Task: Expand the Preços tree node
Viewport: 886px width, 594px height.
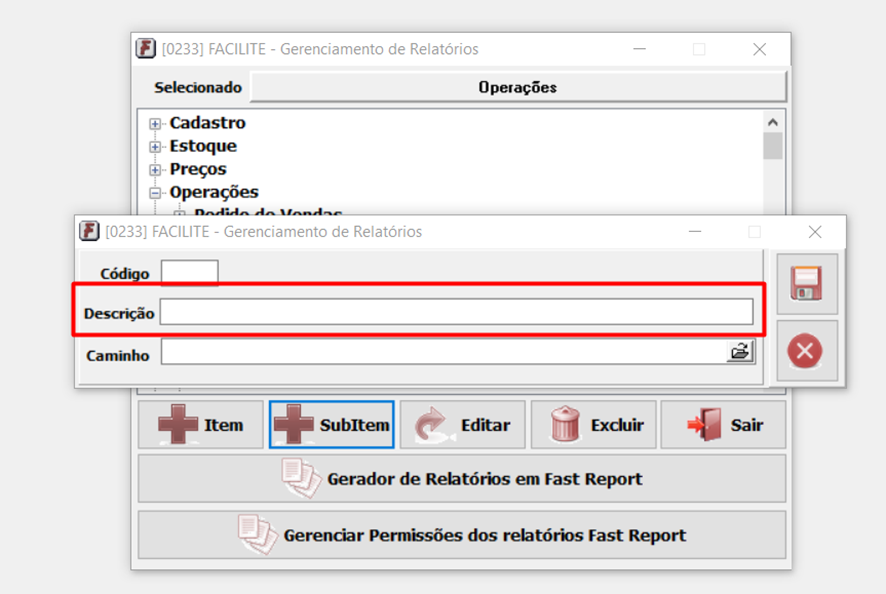Action: (155, 170)
